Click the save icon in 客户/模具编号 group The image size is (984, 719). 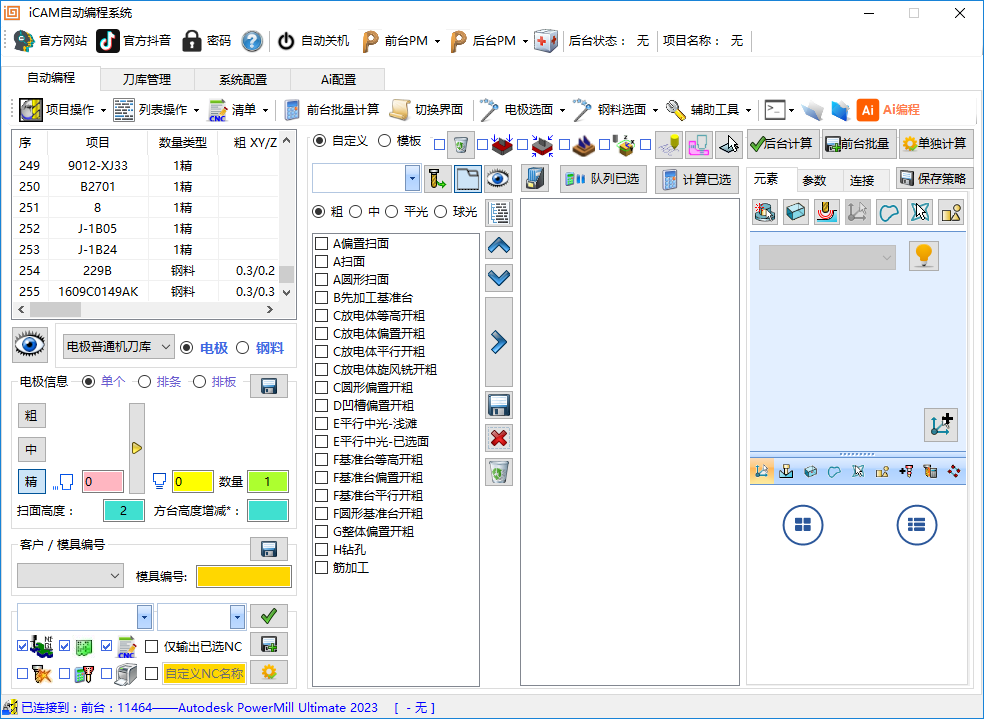coord(269,549)
